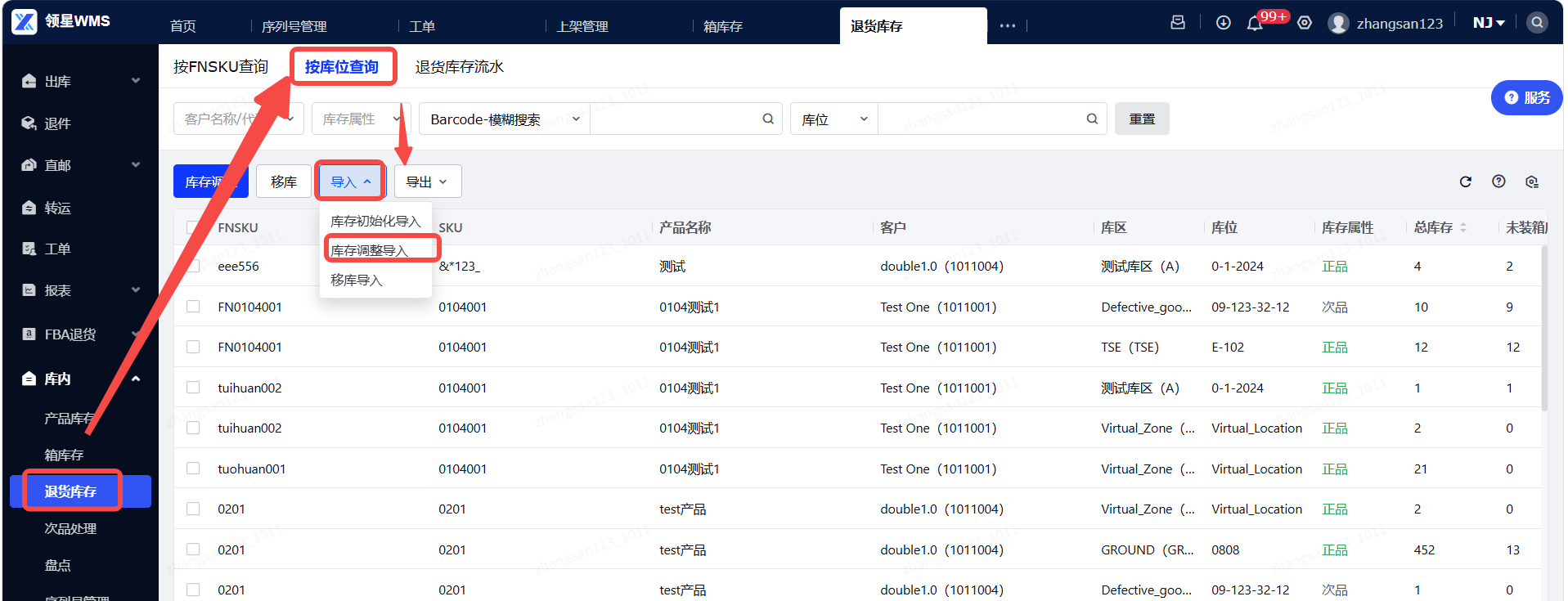Focus the 库位 search input field
This screenshot has width=1568, height=601.
coord(982,119)
